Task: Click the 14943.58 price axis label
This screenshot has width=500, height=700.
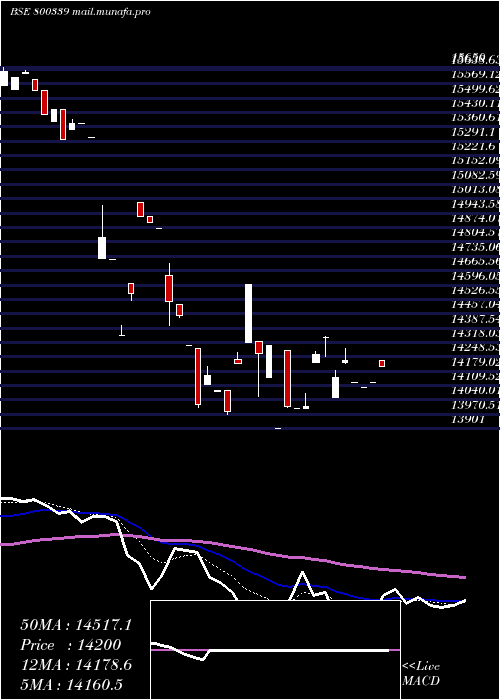Action: coord(475,203)
